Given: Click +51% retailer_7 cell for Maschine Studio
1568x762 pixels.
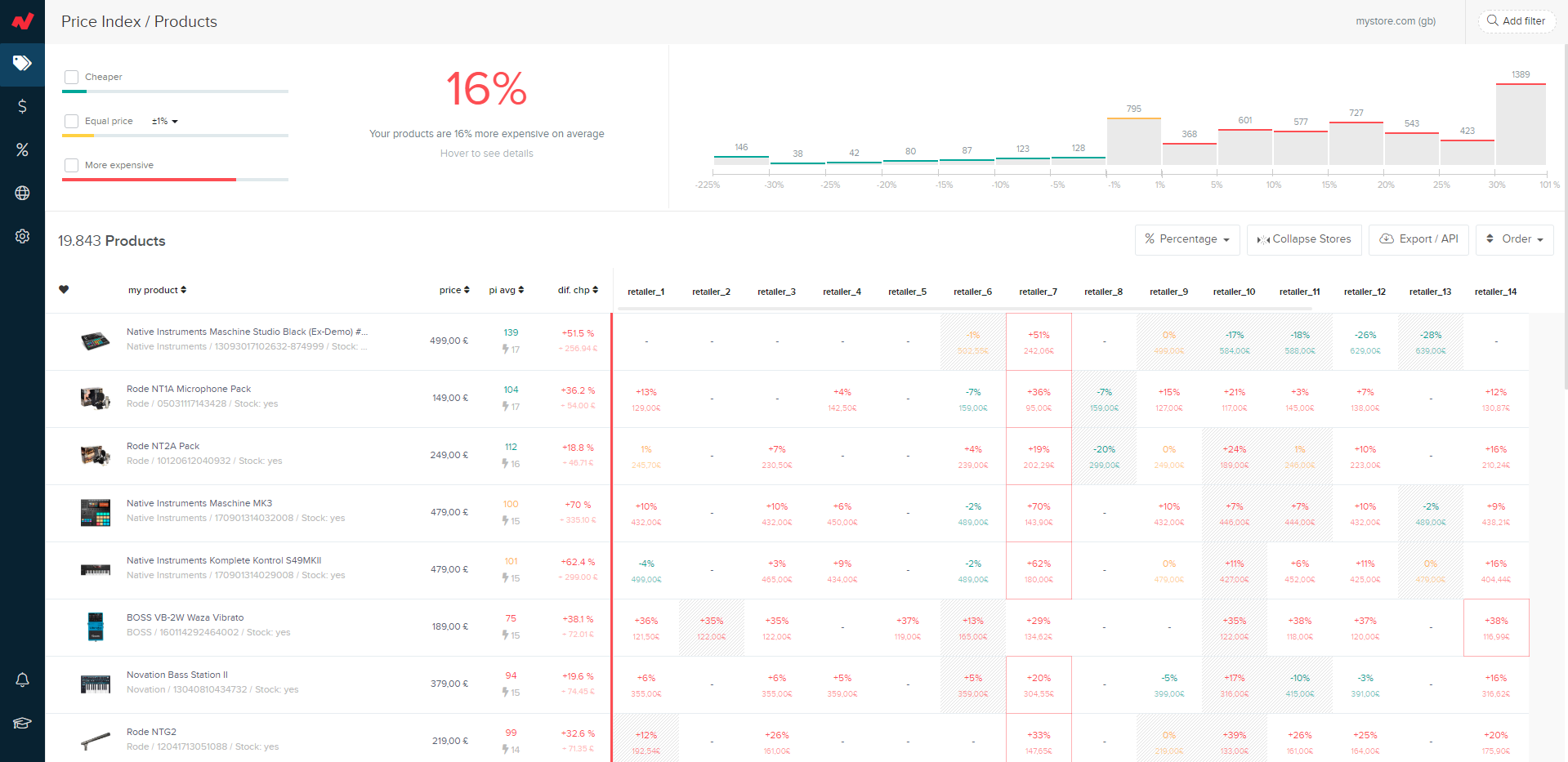Looking at the screenshot, I should tap(1039, 342).
